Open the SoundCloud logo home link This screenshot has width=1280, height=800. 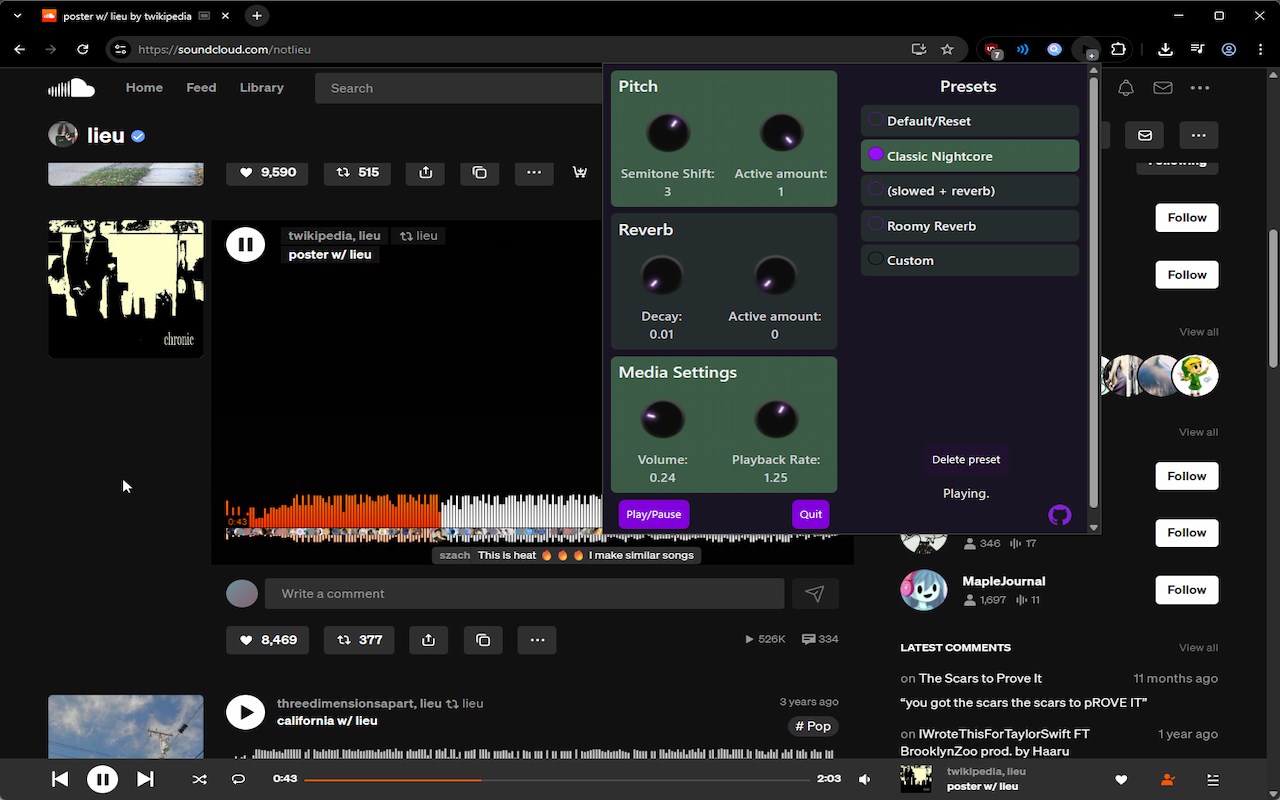point(71,88)
